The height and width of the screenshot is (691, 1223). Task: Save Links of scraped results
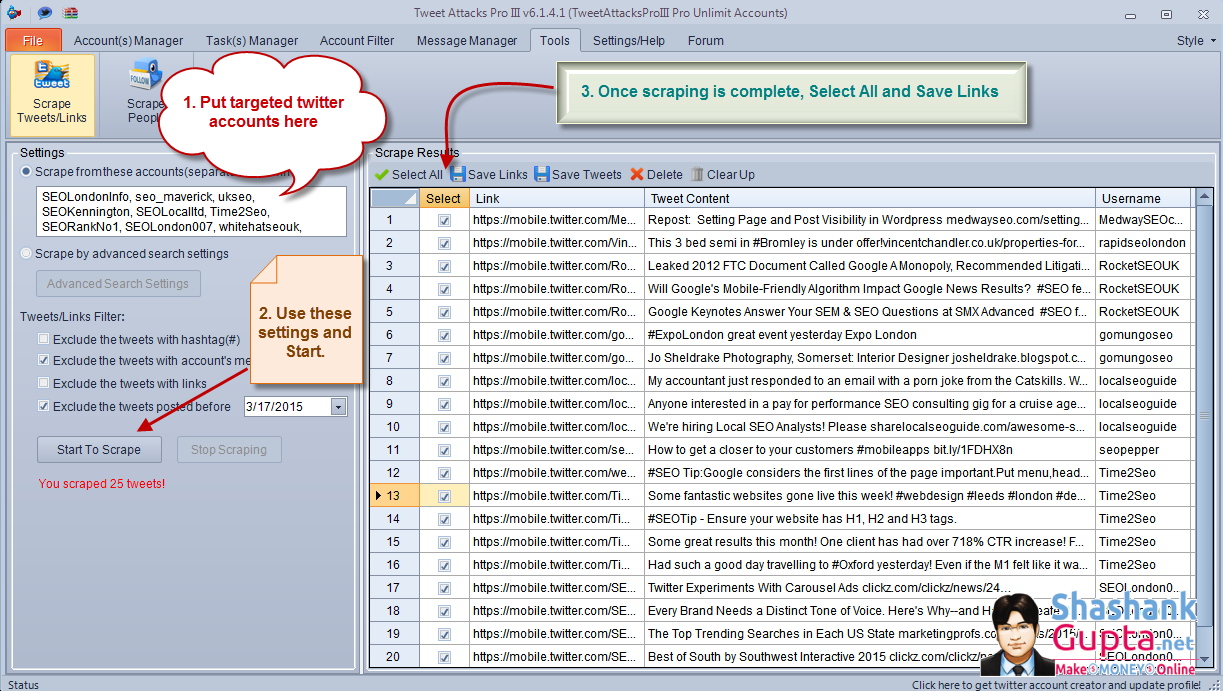(489, 174)
